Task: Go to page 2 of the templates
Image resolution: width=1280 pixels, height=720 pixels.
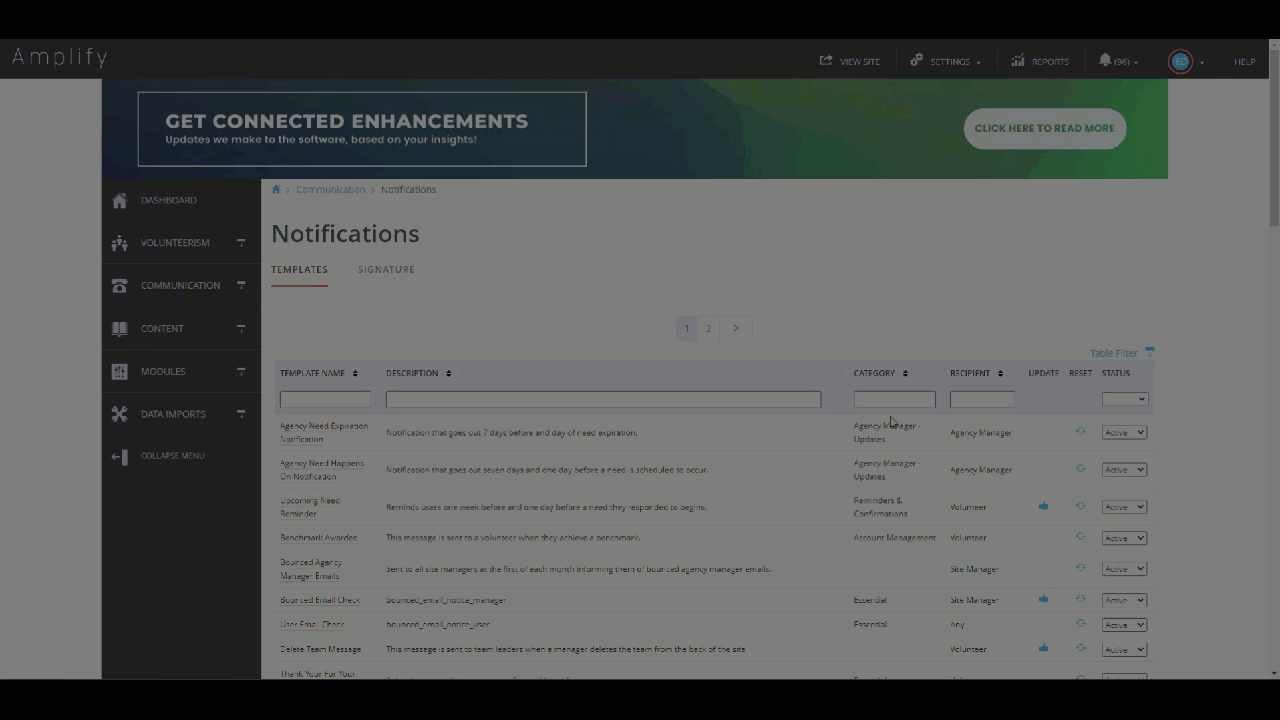Action: (x=708, y=328)
